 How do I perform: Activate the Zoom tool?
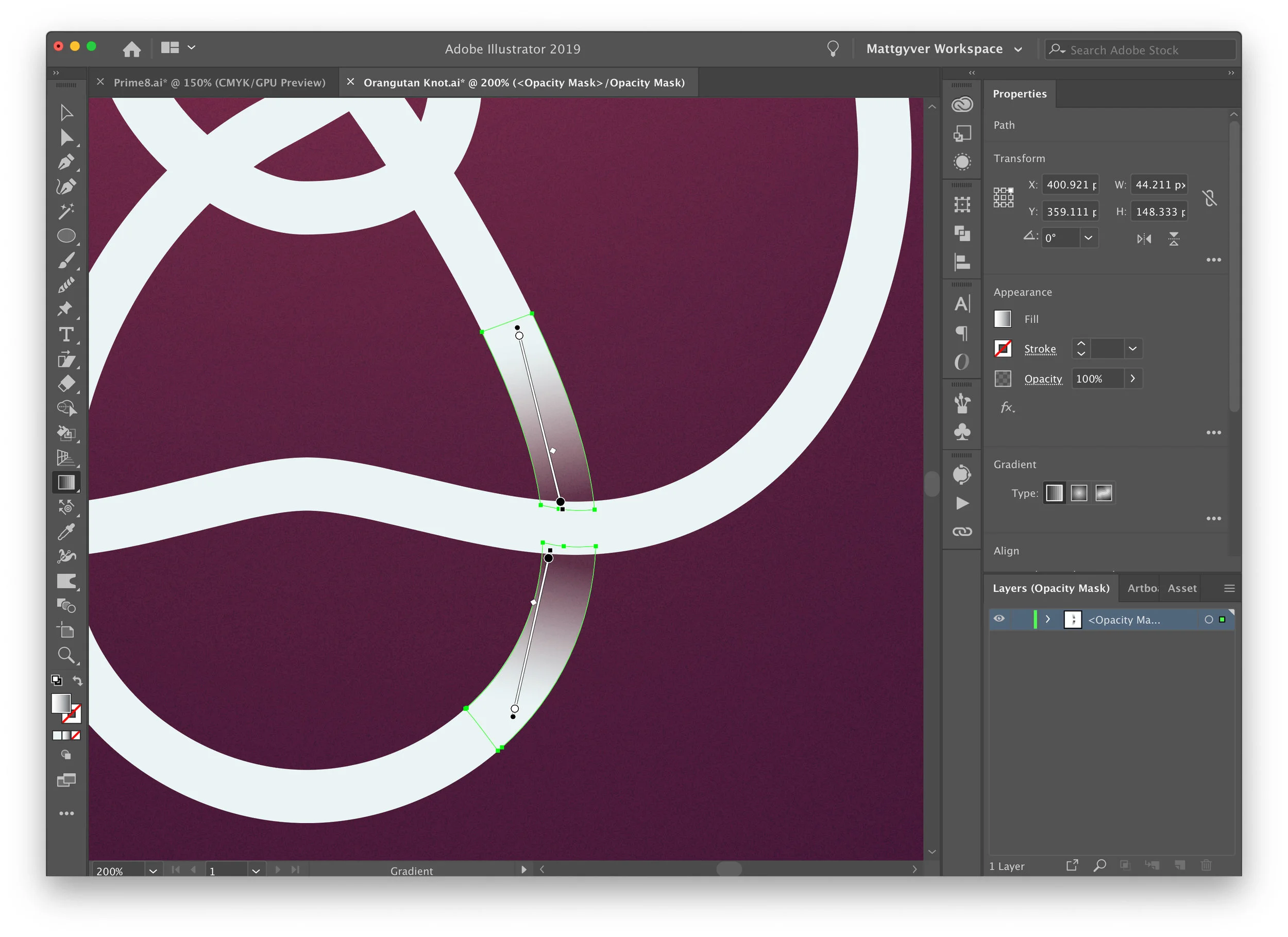point(66,656)
